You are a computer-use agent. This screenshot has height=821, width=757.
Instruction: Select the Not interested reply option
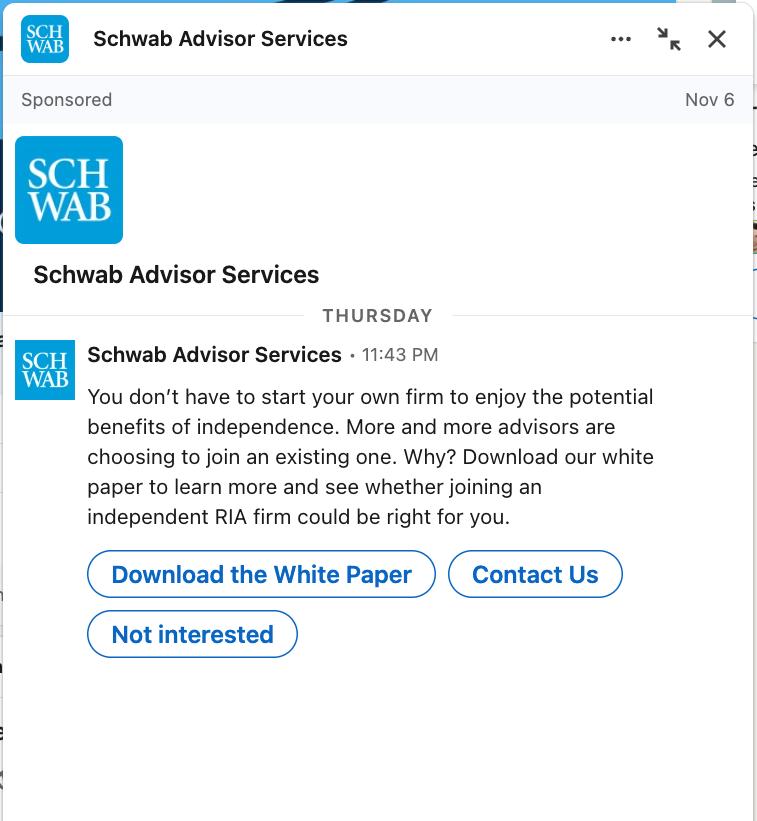tap(192, 634)
